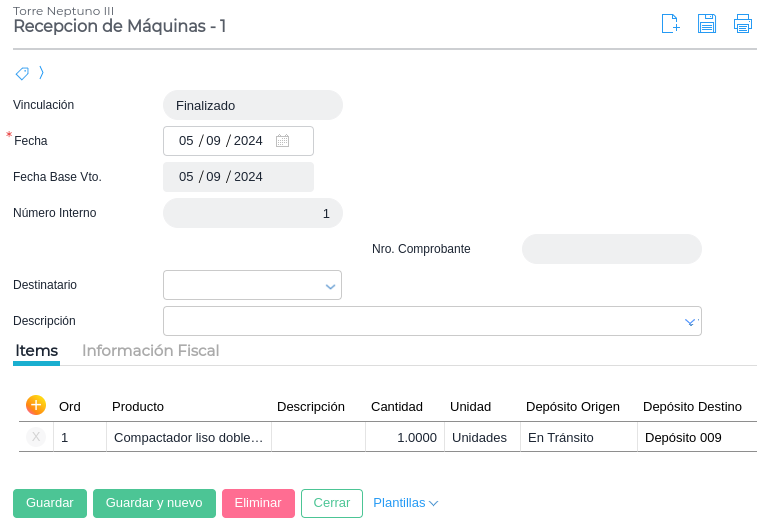757x526 pixels.
Task: Click the new document icon
Action: [x=671, y=24]
